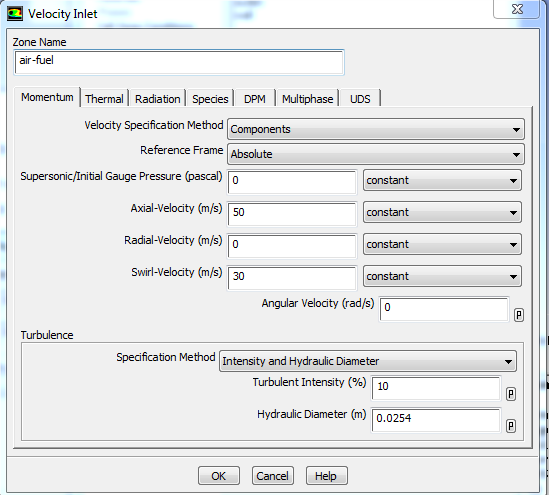Open the Radiation tab
This screenshot has width=549, height=495.
click(158, 99)
